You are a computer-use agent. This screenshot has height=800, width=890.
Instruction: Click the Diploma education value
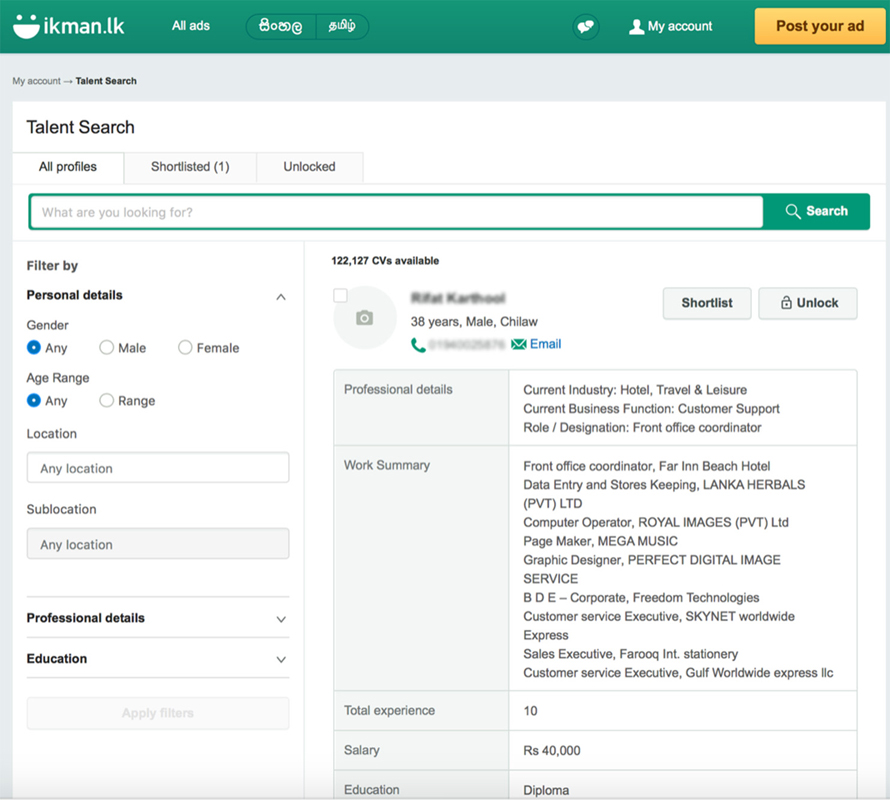[x=546, y=790]
